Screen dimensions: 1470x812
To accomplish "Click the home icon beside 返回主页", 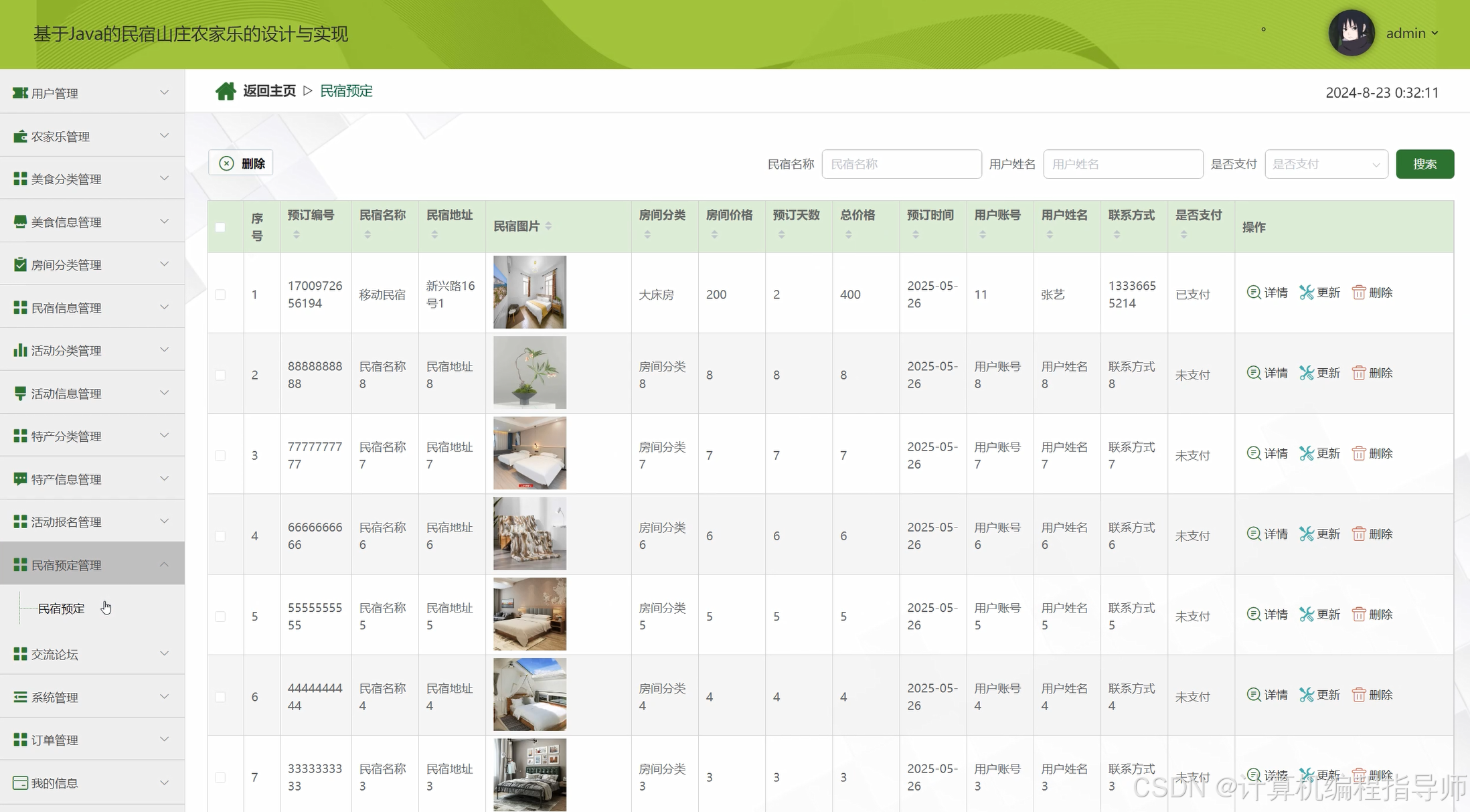I will pyautogui.click(x=226, y=91).
